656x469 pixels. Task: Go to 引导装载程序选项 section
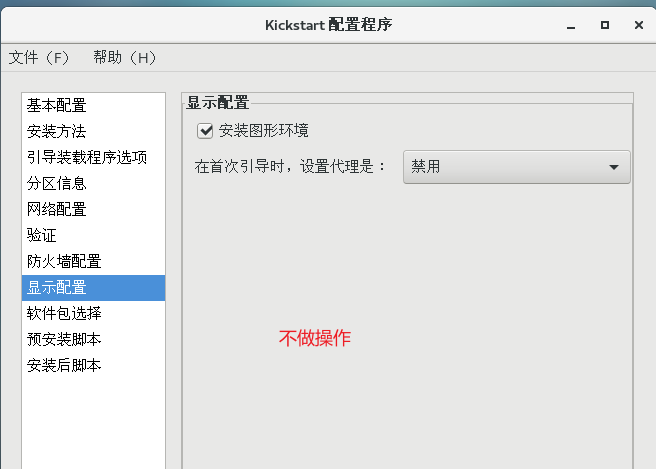click(93, 157)
